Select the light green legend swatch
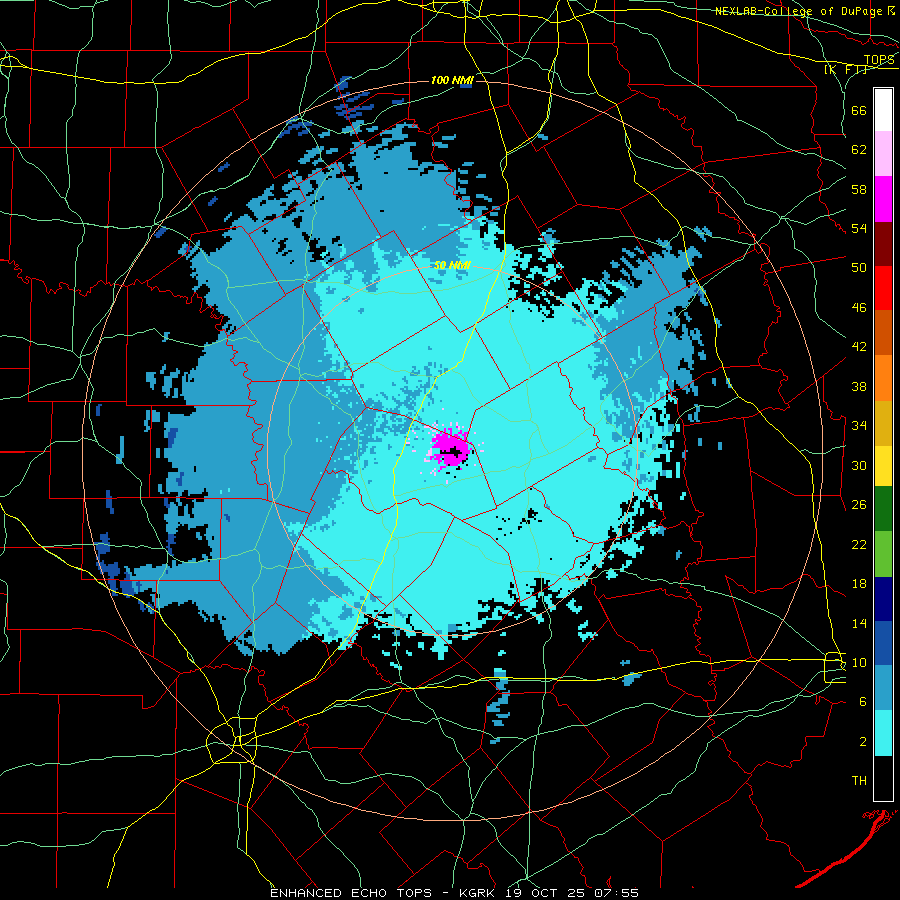This screenshot has width=900, height=900. coord(883,554)
